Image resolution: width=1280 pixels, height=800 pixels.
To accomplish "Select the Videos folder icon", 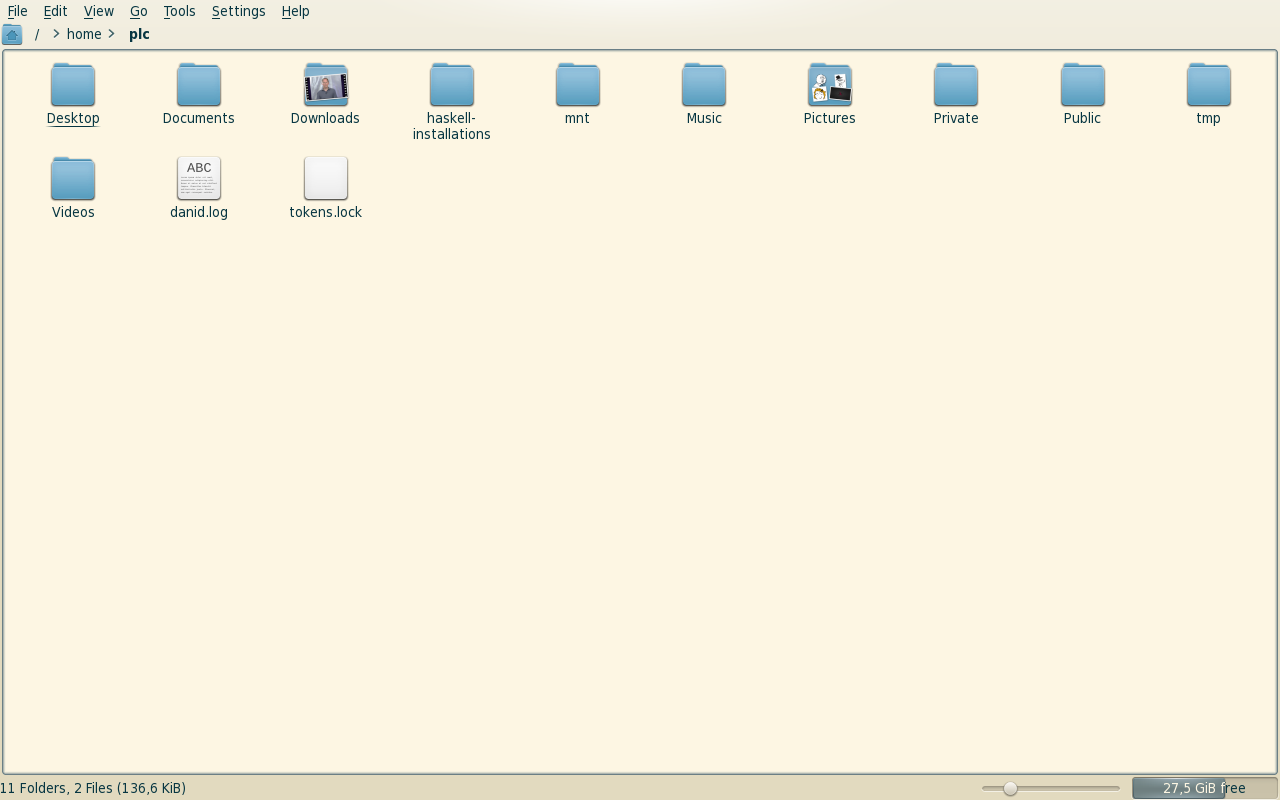I will coord(73,179).
